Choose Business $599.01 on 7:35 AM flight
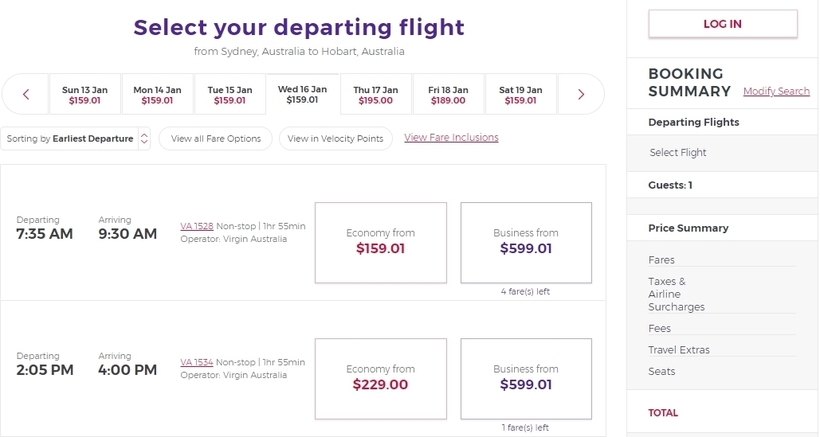This screenshot has width=820, height=437. click(526, 243)
